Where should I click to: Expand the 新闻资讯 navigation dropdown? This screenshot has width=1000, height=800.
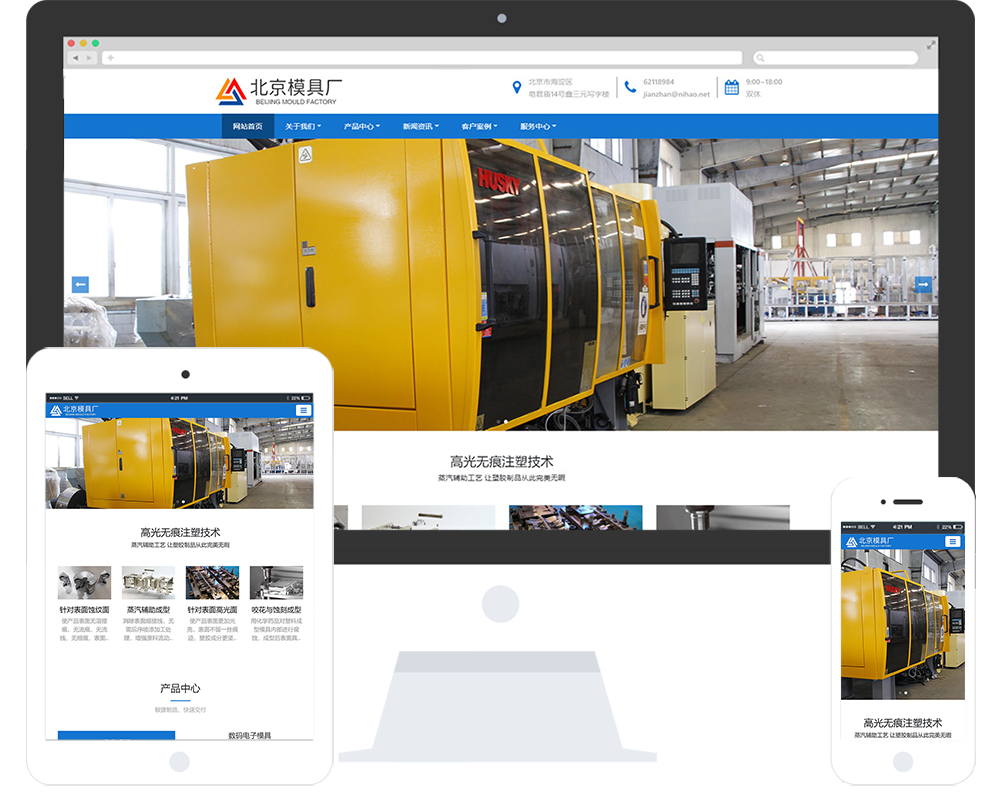point(420,126)
